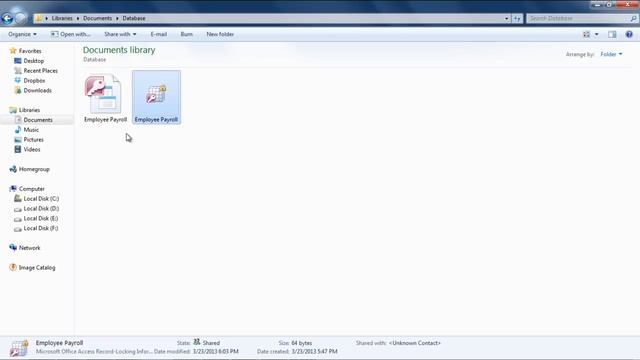Open Network in the navigation pane
640x360 pixels.
(x=29, y=248)
